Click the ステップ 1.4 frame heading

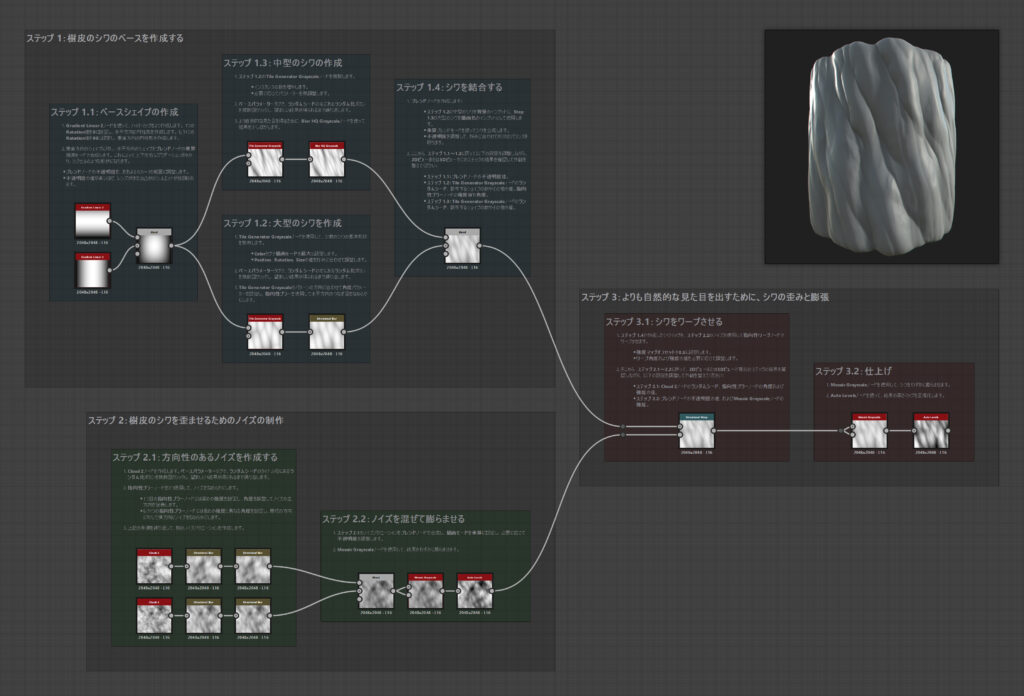pos(449,87)
